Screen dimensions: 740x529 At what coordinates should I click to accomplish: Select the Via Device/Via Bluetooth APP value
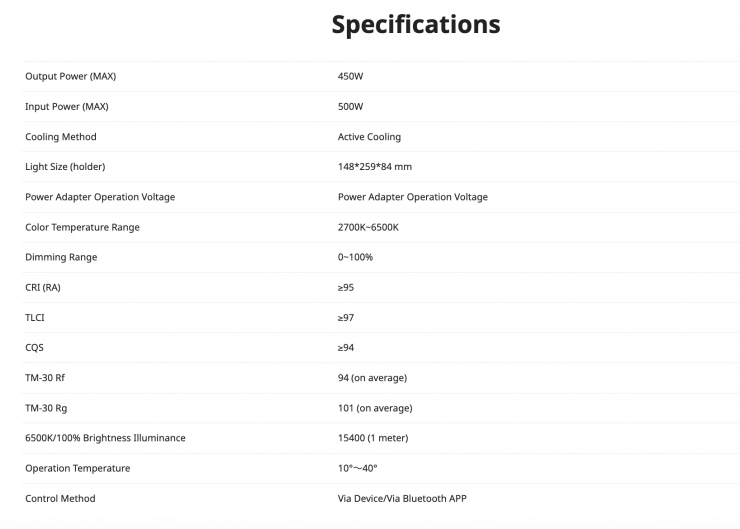point(402,498)
